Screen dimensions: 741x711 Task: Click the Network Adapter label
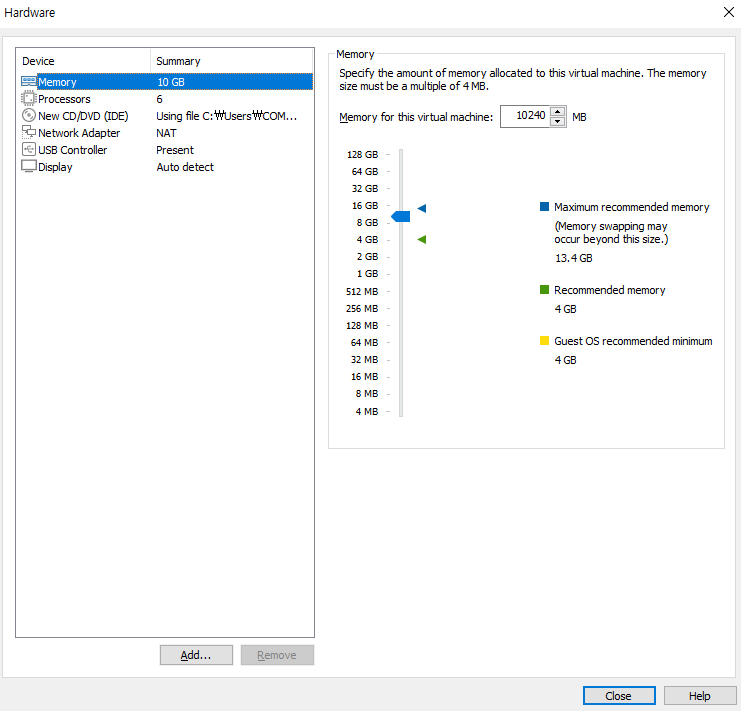click(x=79, y=133)
